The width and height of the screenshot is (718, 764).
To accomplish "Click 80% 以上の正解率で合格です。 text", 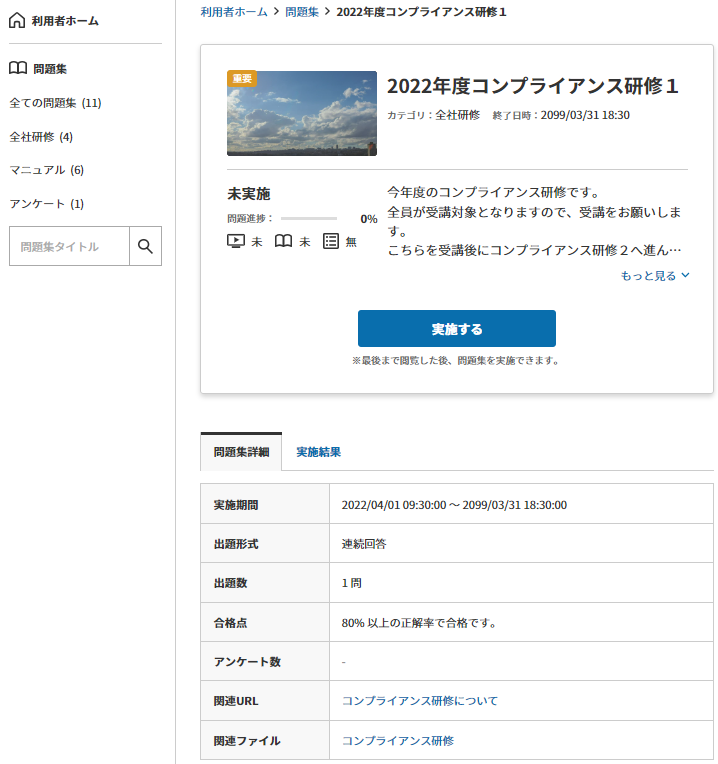I will pos(419,623).
